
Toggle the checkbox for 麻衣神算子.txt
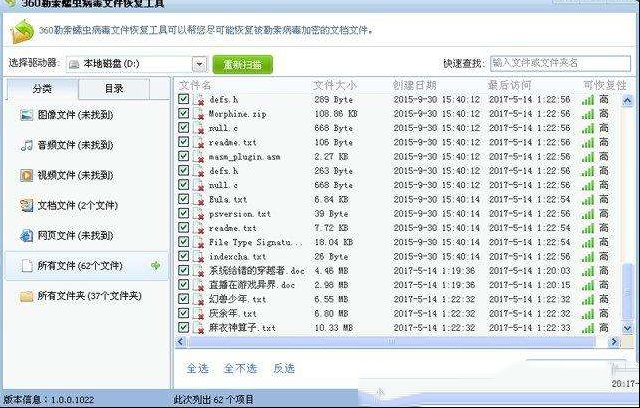click(183, 327)
